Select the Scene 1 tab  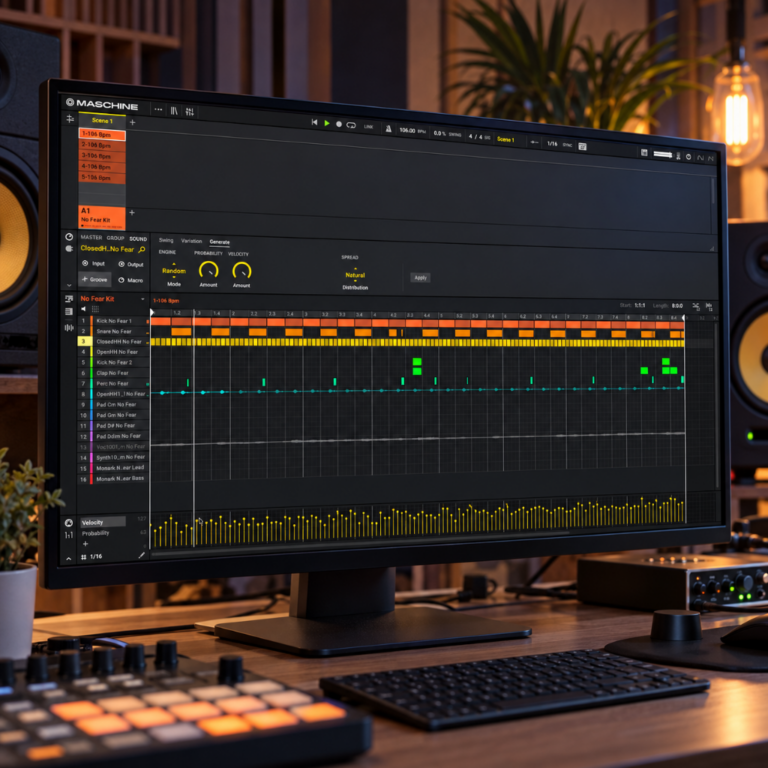click(102, 120)
